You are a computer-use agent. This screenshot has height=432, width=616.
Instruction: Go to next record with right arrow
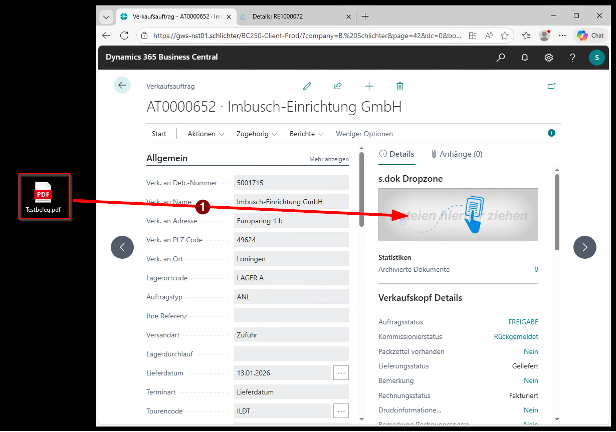pos(585,247)
